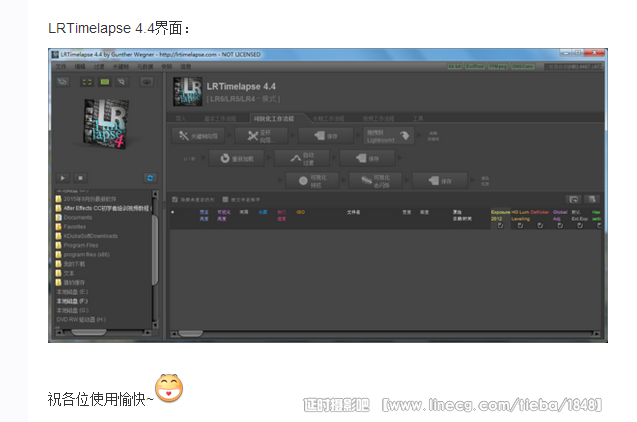Toggle the Global Adj. column checkbox

[x=560, y=225]
